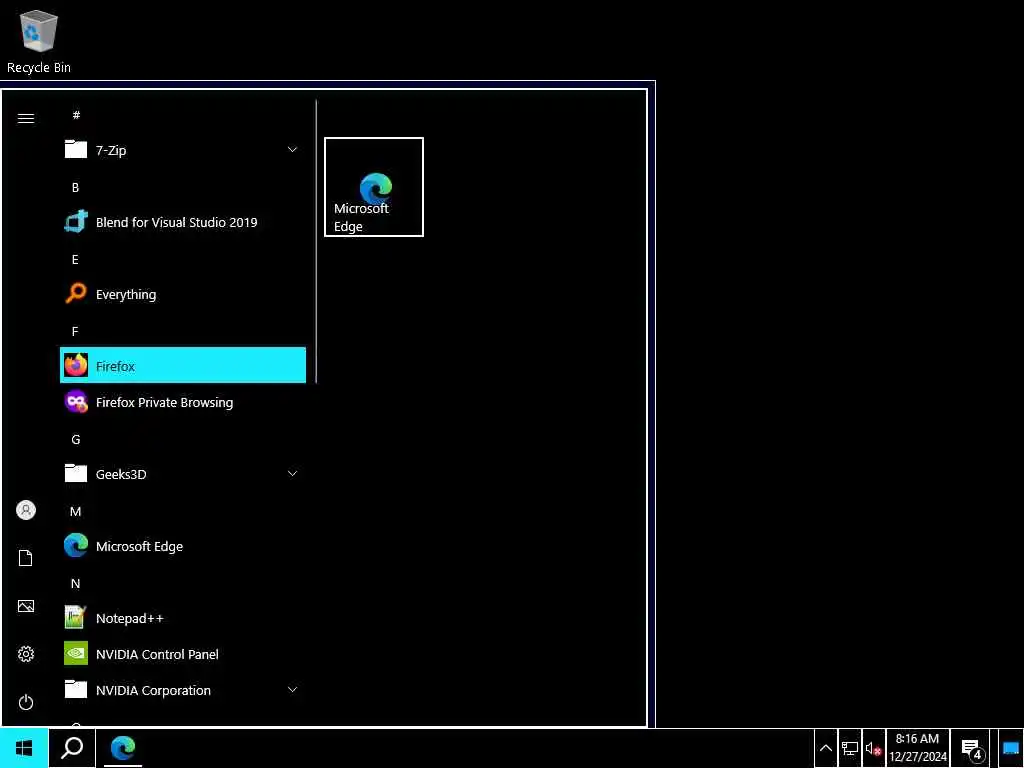Launch Microsoft Edge from the app list

click(183, 546)
